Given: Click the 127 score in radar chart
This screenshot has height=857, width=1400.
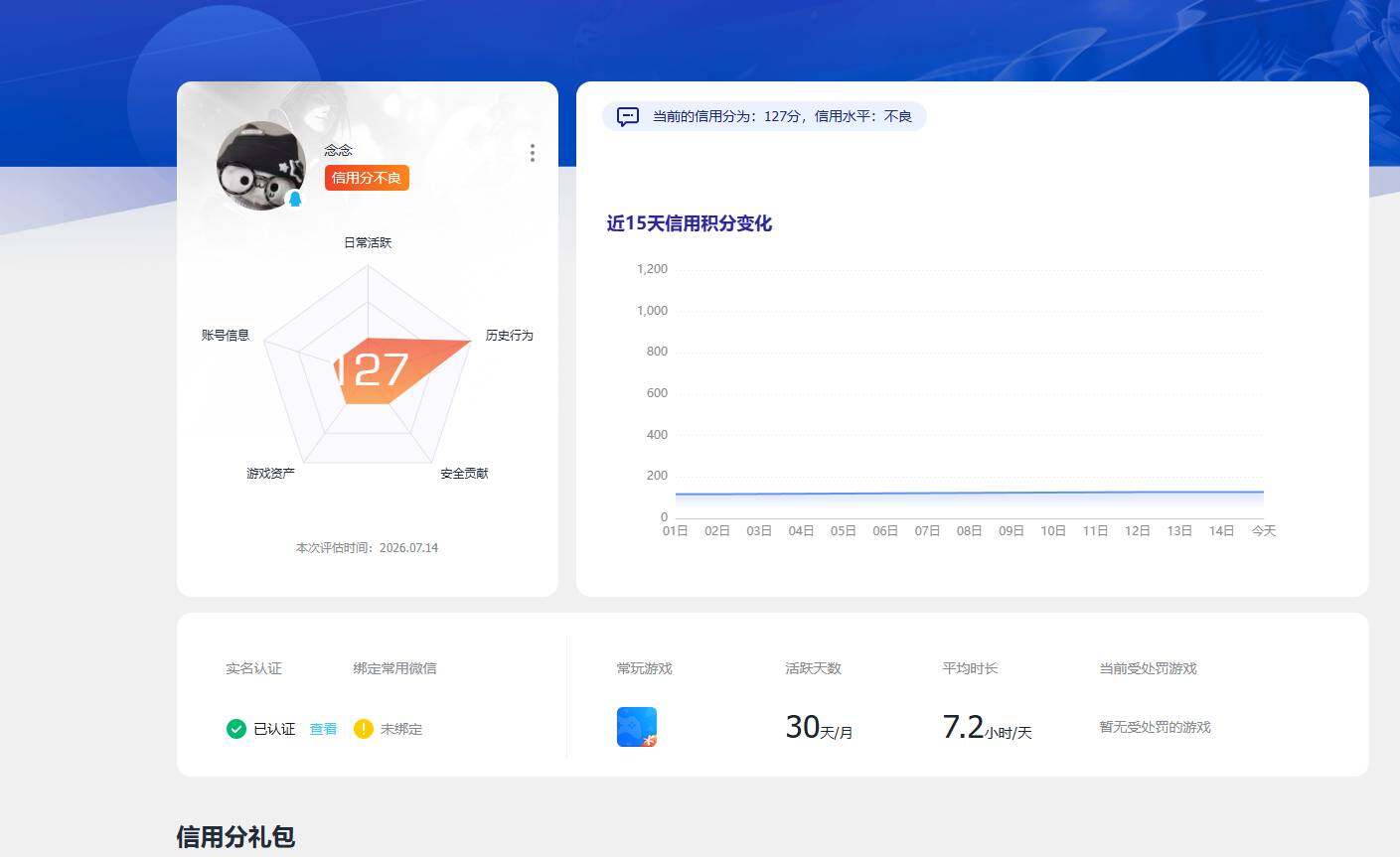Looking at the screenshot, I should pyautogui.click(x=369, y=370).
